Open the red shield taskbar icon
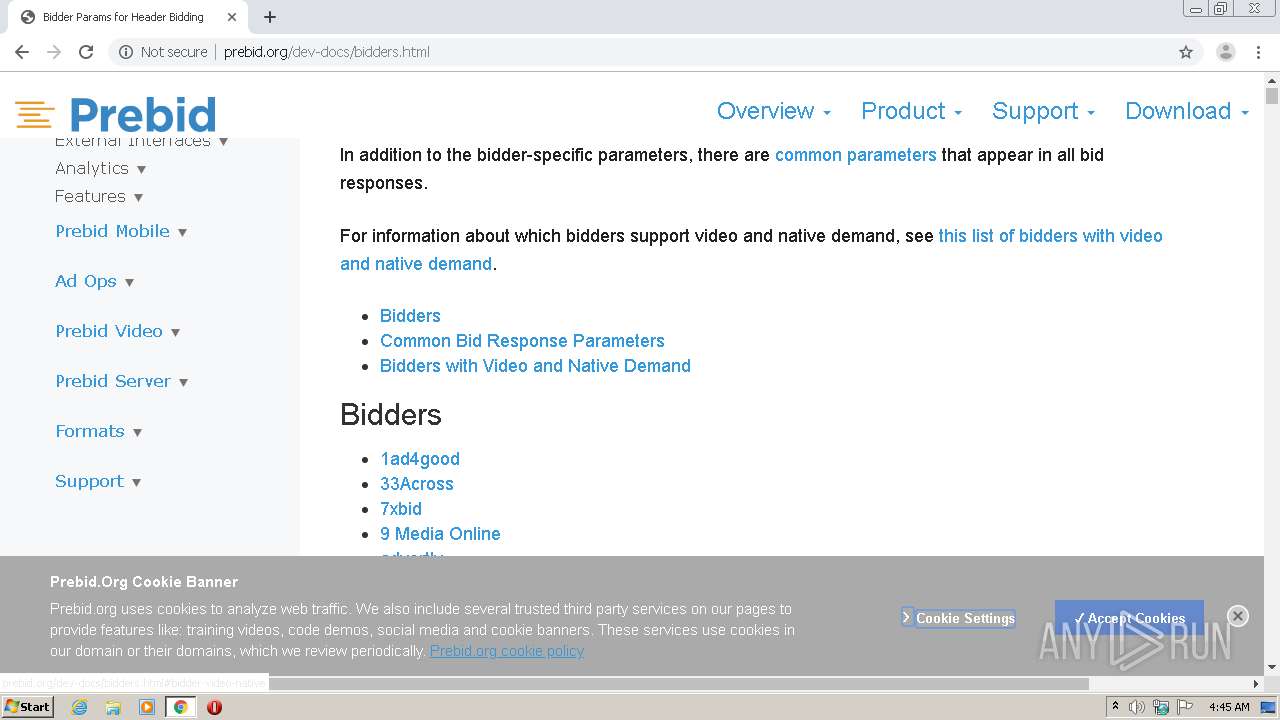 click(x=214, y=707)
